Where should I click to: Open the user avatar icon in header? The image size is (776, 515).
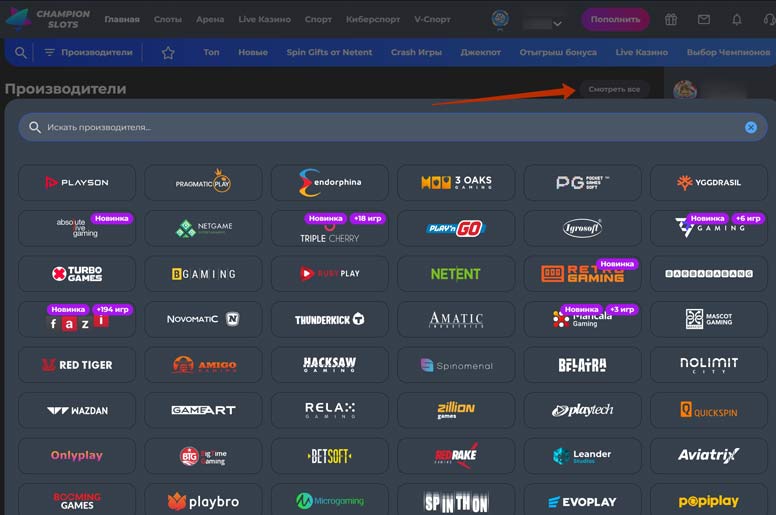coord(501,19)
